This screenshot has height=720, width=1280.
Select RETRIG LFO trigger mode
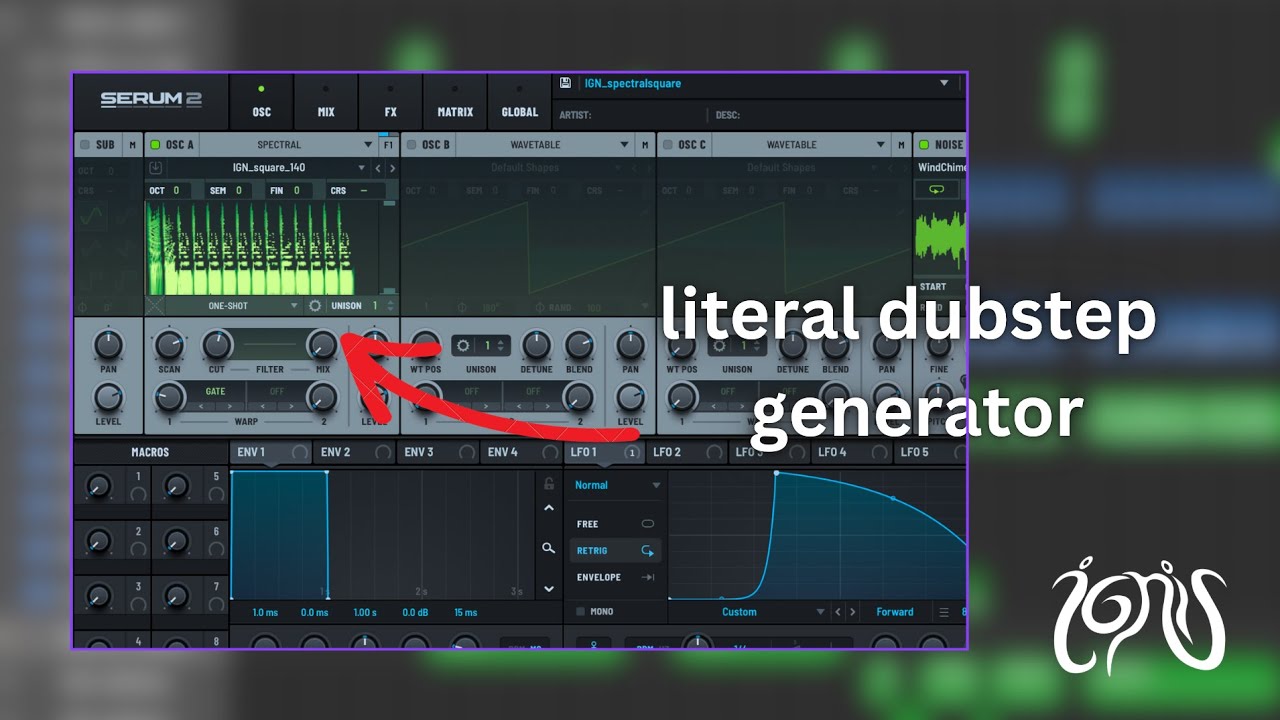(616, 550)
